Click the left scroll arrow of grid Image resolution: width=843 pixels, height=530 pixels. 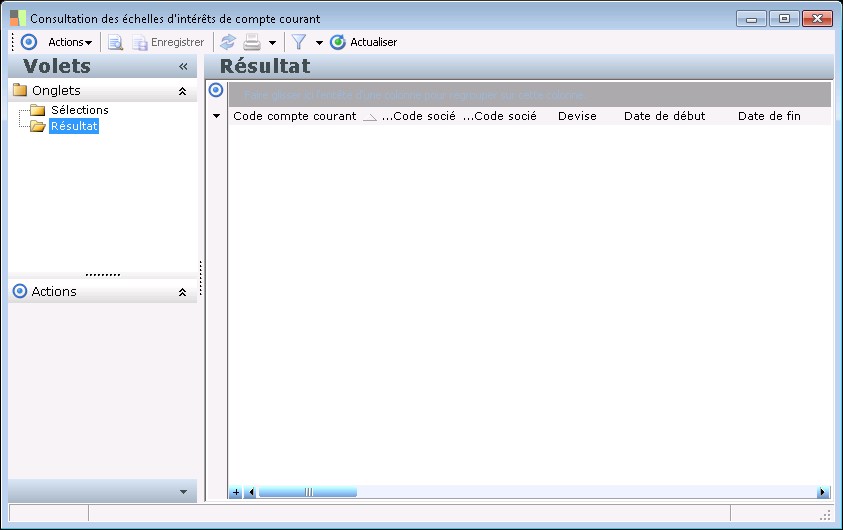pos(250,492)
